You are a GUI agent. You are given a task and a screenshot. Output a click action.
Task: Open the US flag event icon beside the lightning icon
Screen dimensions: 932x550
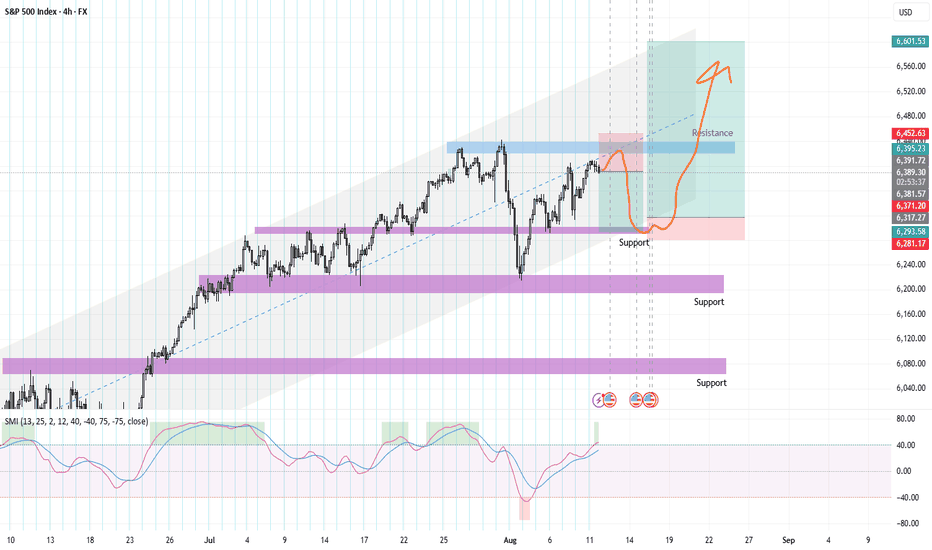[610, 400]
